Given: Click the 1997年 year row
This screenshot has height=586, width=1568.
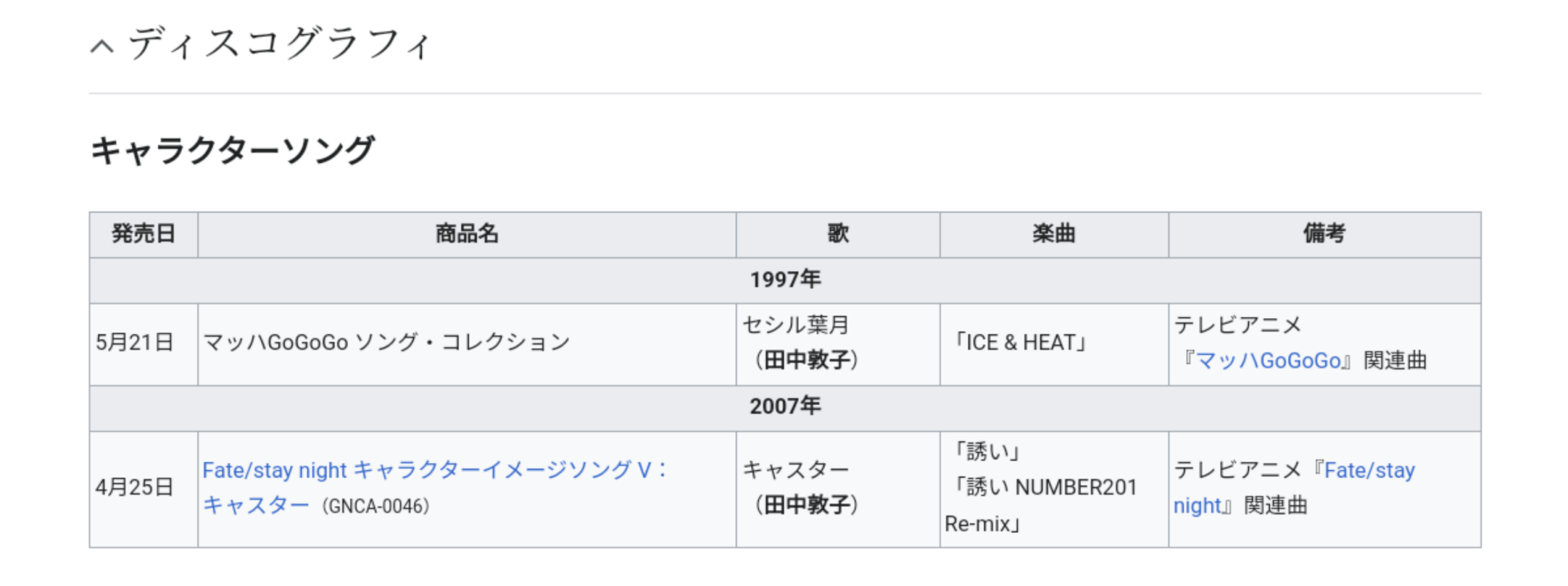Looking at the screenshot, I should click(x=785, y=280).
